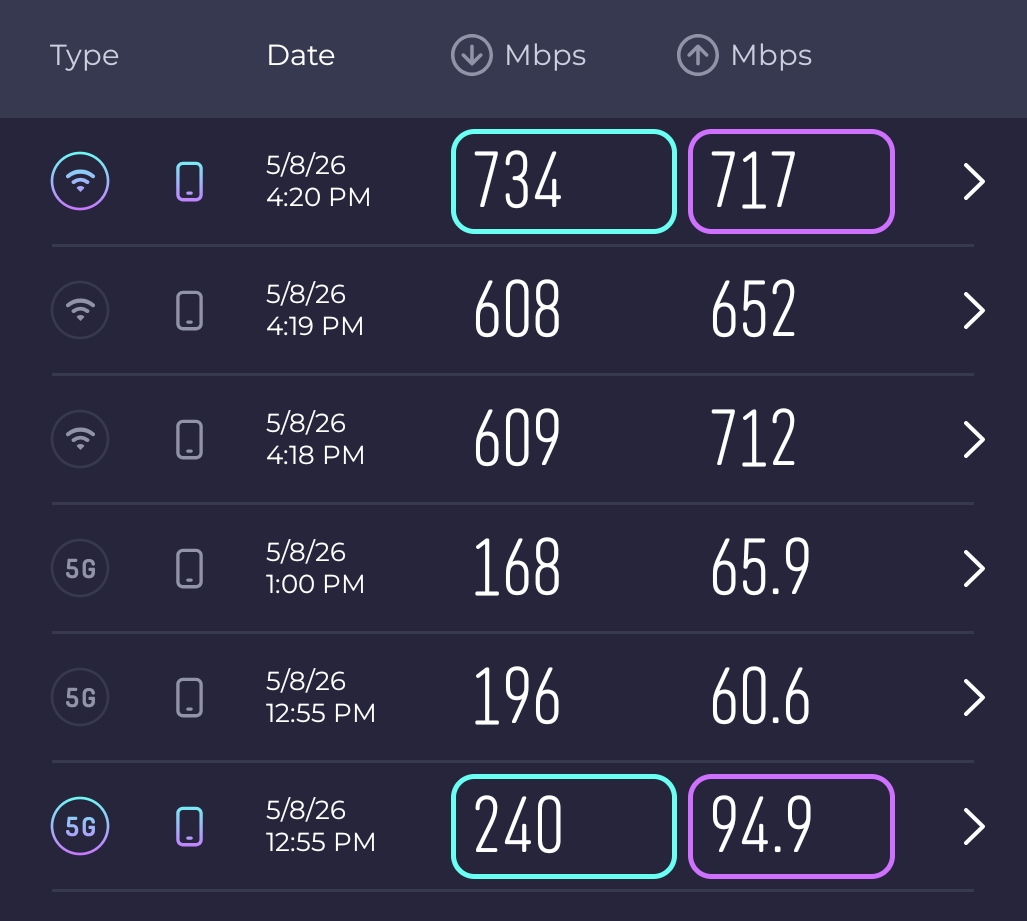Viewport: 1027px width, 921px height.
Task: Open the 196 Mbps 5G test result
Action: [x=513, y=697]
